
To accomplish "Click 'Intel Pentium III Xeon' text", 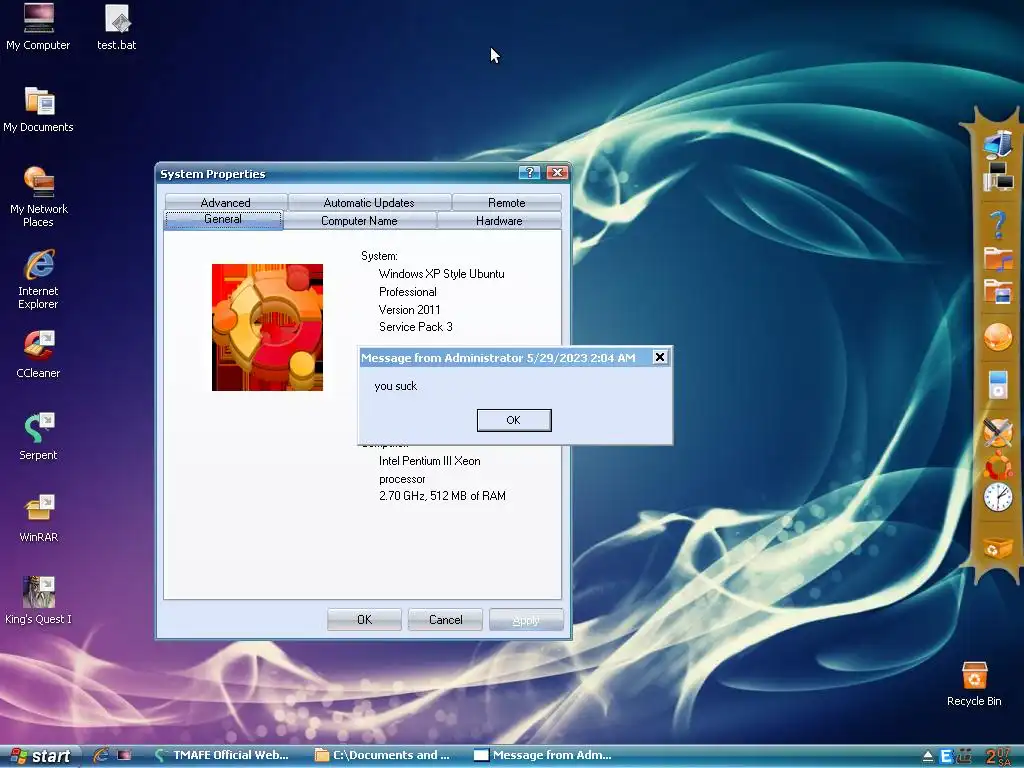I will coord(430,460).
